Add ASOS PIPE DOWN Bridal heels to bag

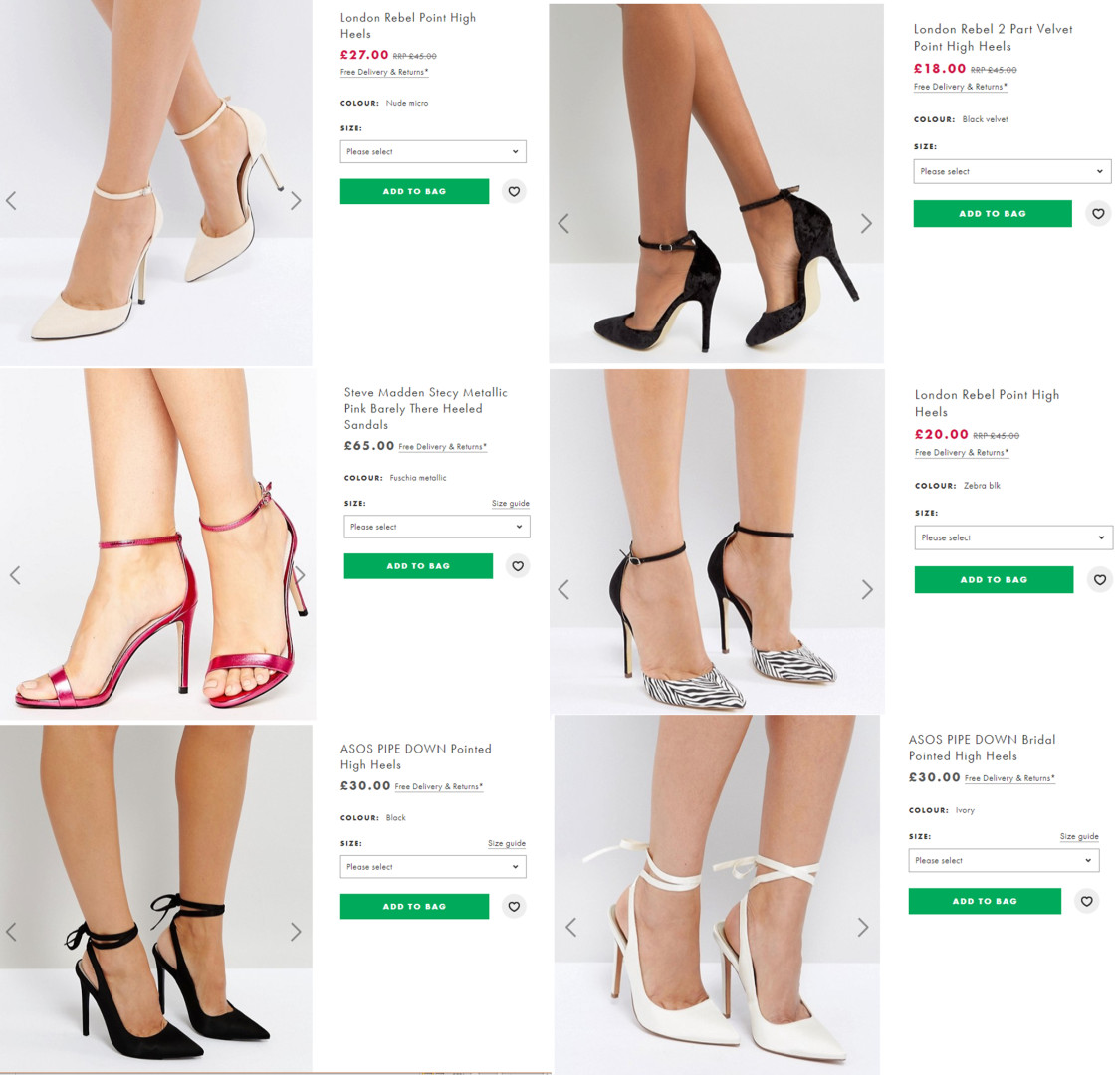coord(985,901)
